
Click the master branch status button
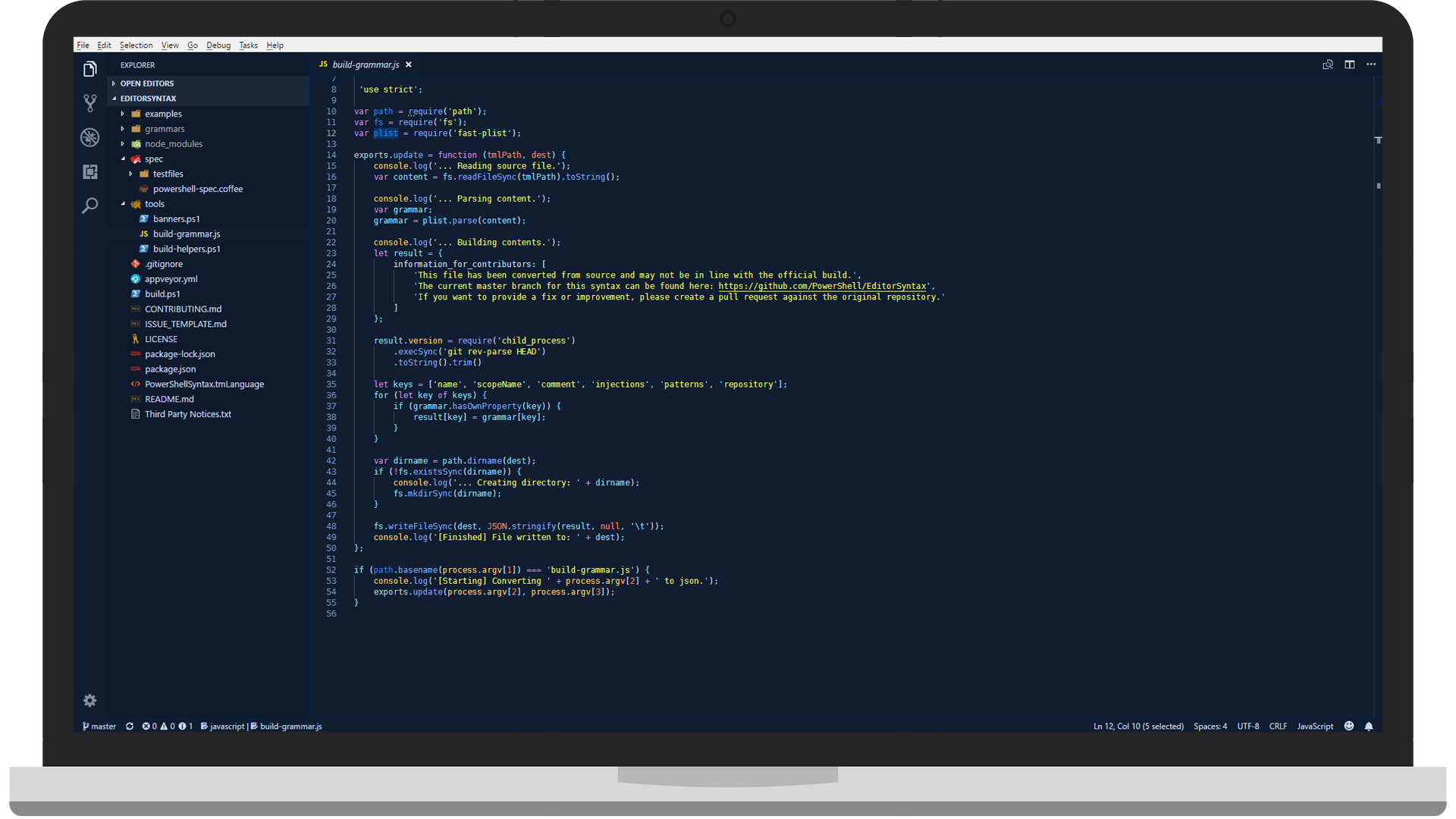(x=99, y=726)
